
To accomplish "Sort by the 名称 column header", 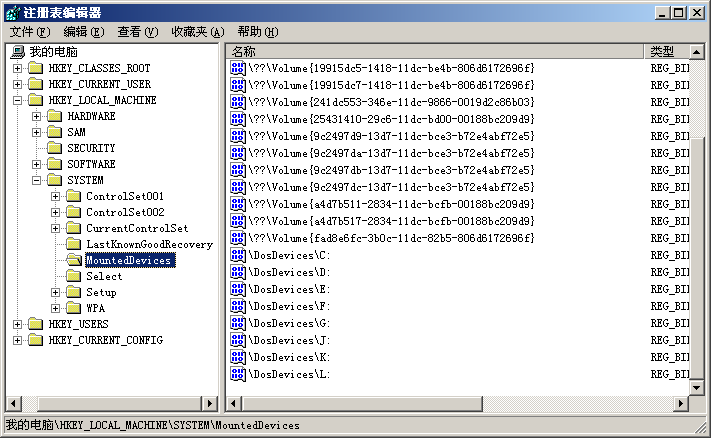I will tap(435, 52).
